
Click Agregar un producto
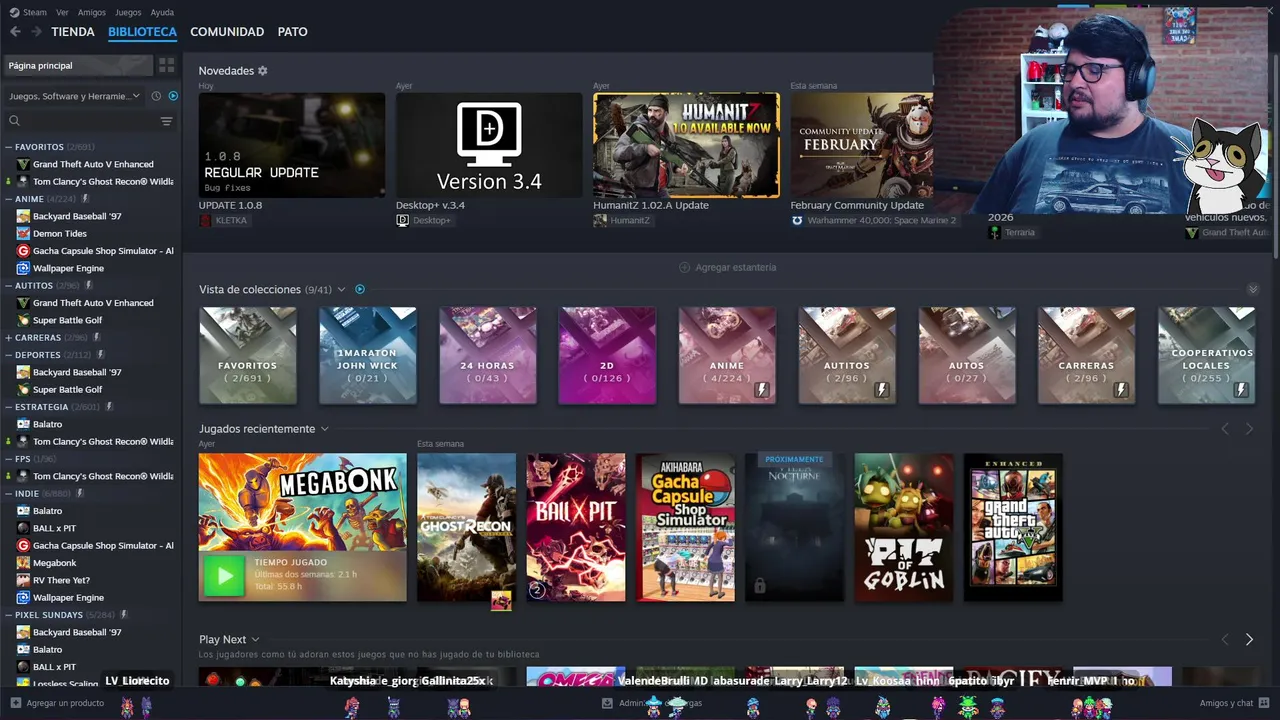point(57,703)
